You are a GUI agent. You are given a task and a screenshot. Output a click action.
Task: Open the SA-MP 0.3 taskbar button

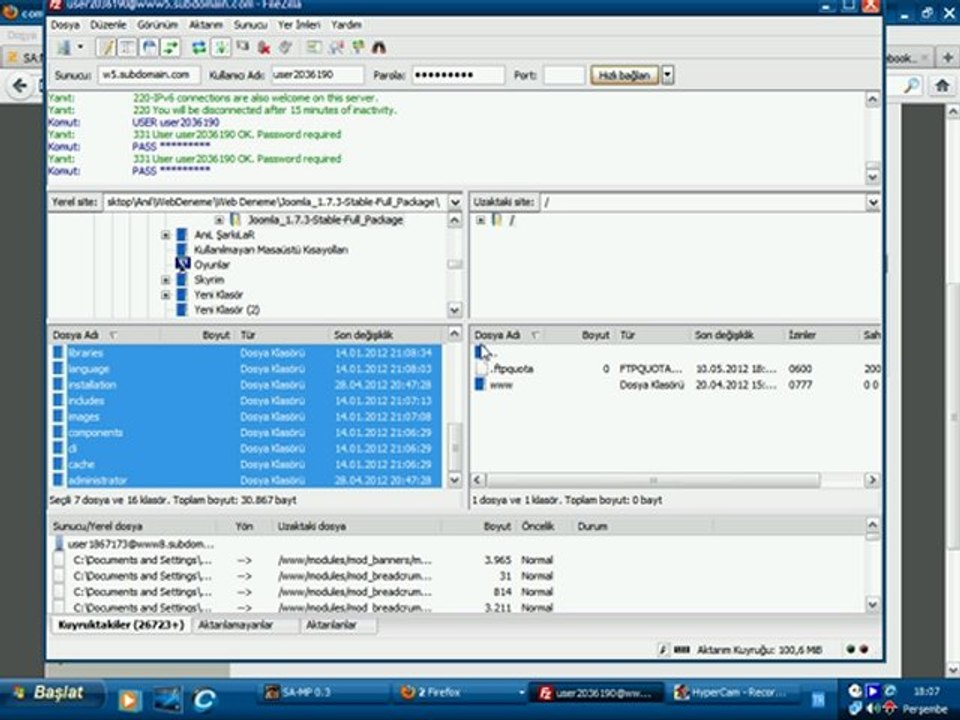tap(322, 692)
